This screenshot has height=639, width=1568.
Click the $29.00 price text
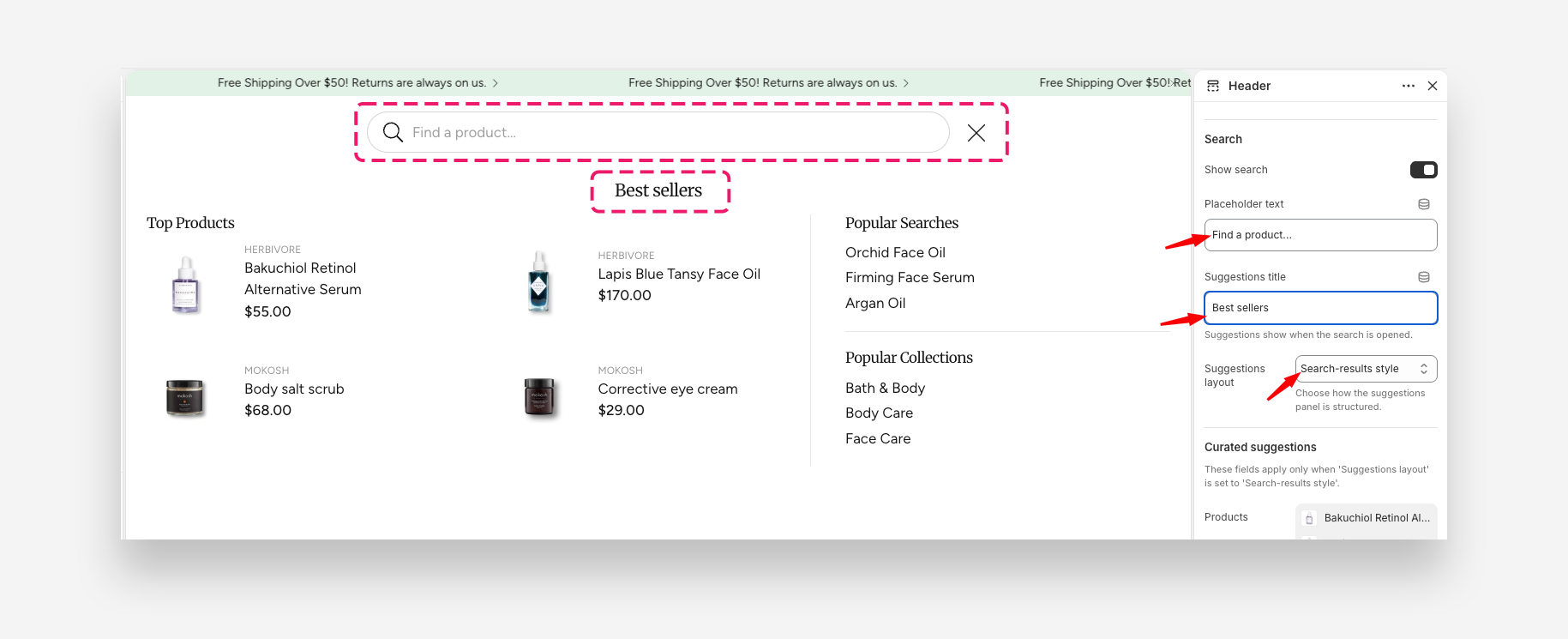pyautogui.click(x=621, y=410)
